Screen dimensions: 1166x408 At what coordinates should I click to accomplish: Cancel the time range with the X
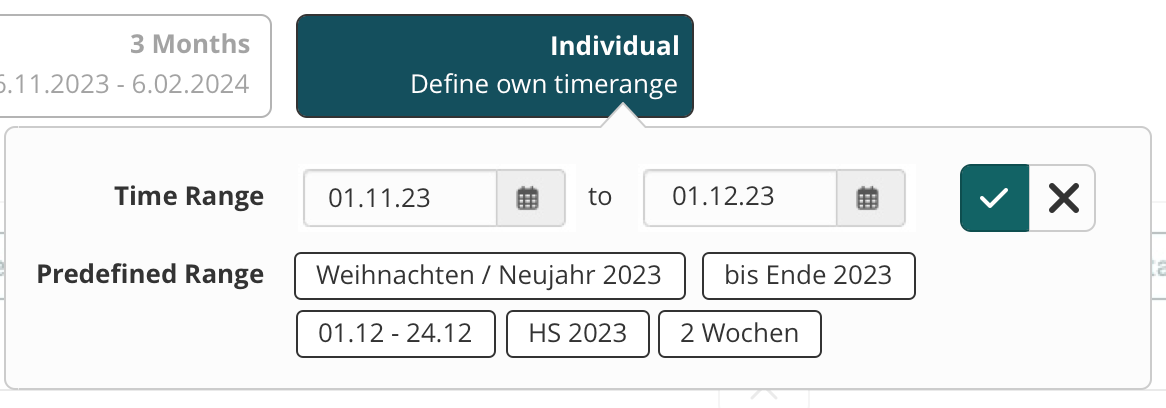coord(1062,198)
